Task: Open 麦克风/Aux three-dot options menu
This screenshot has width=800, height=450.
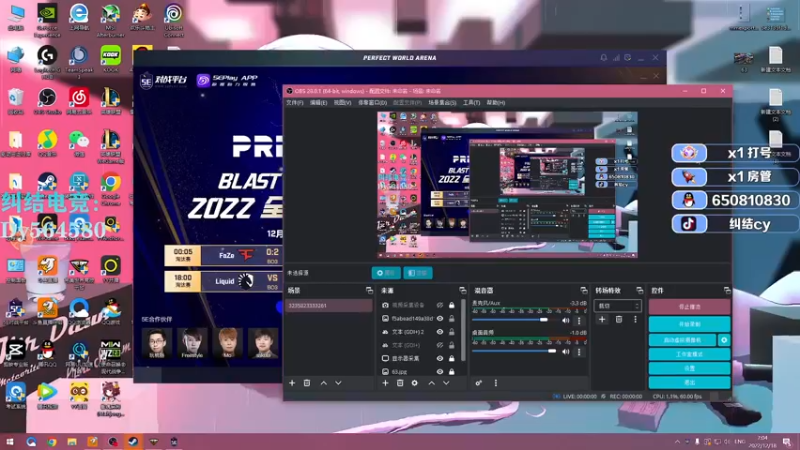Action: tap(579, 320)
